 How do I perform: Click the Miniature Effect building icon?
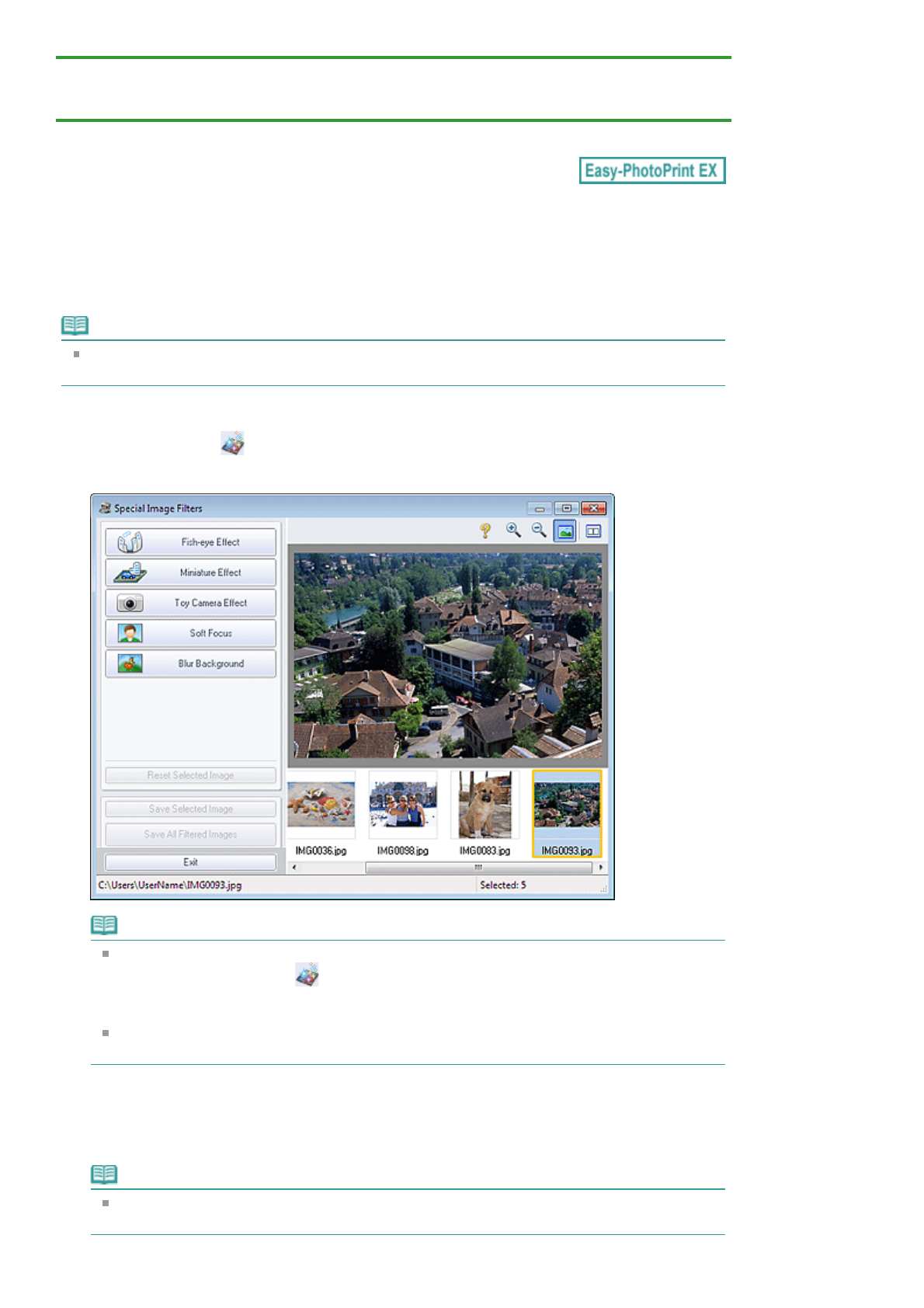click(130, 572)
